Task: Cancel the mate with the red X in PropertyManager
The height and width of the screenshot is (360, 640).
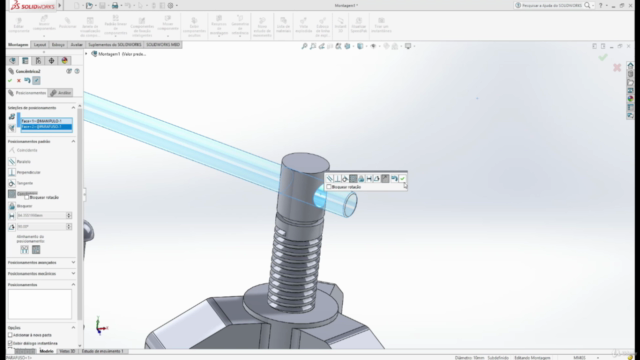Action: click(18, 80)
